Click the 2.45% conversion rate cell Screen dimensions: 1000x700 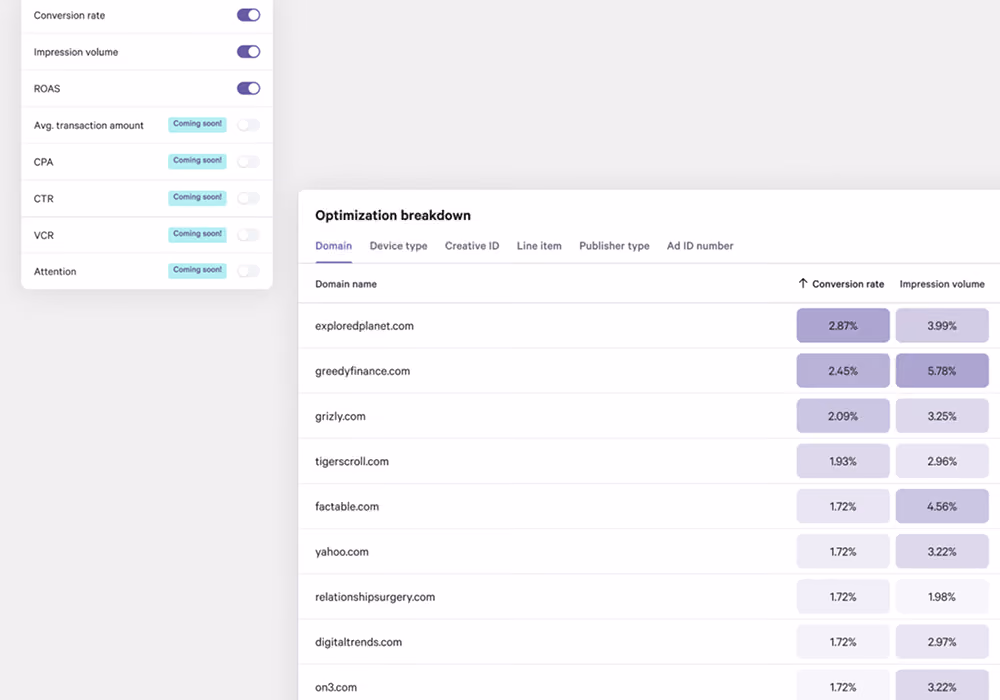[843, 370]
